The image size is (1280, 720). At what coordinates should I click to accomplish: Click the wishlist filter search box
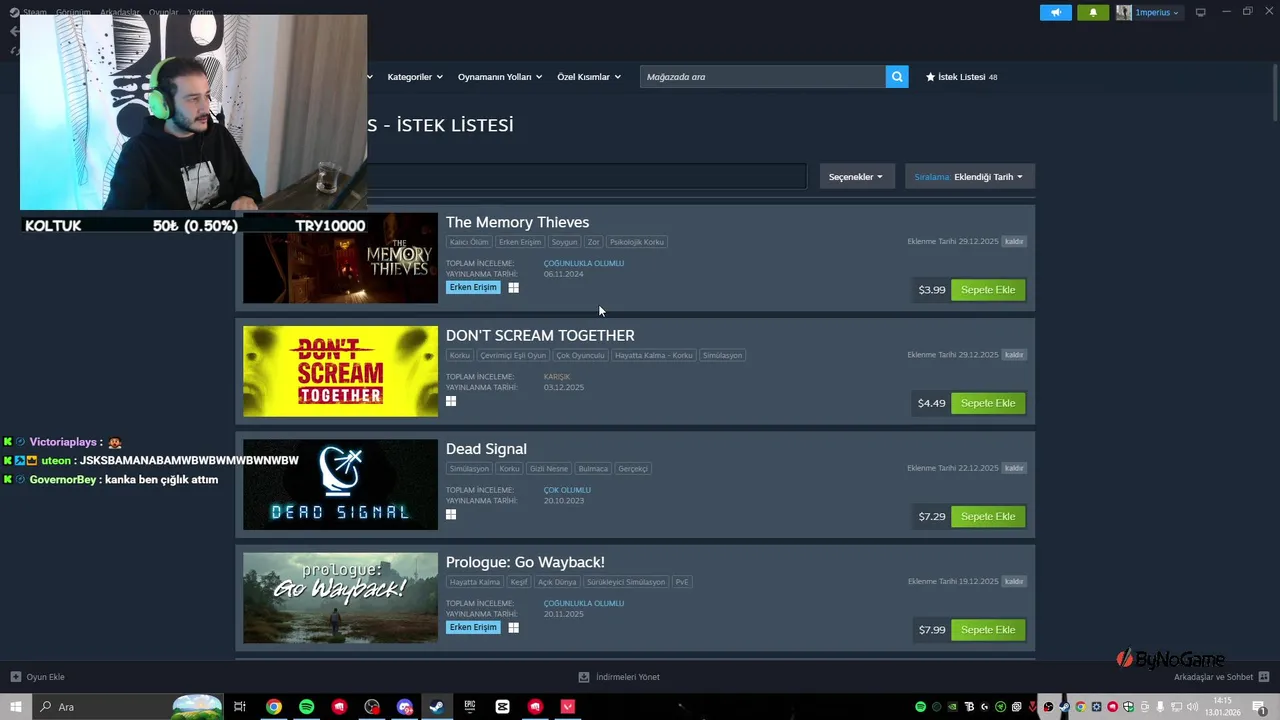[586, 176]
